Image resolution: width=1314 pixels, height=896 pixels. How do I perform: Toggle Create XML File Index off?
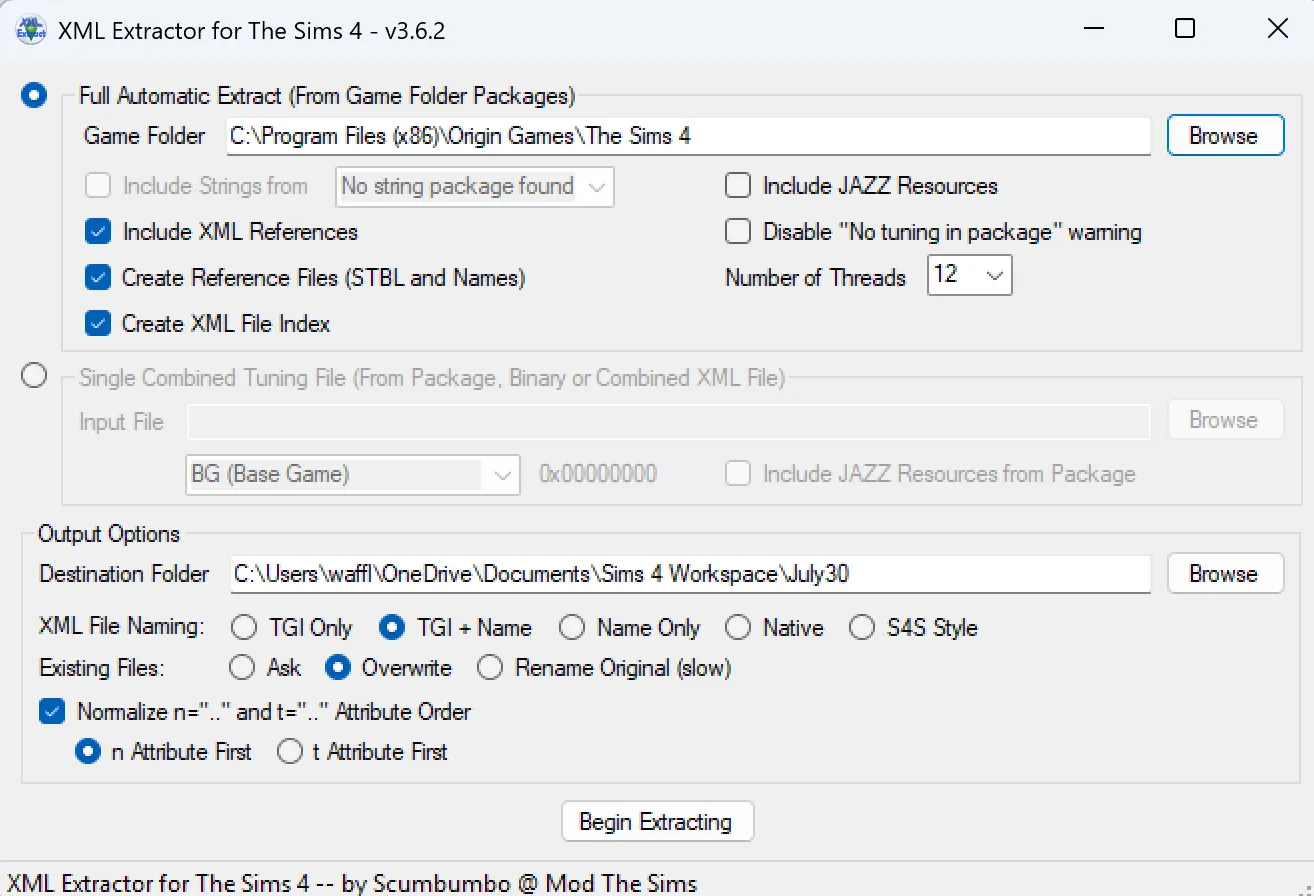point(96,323)
